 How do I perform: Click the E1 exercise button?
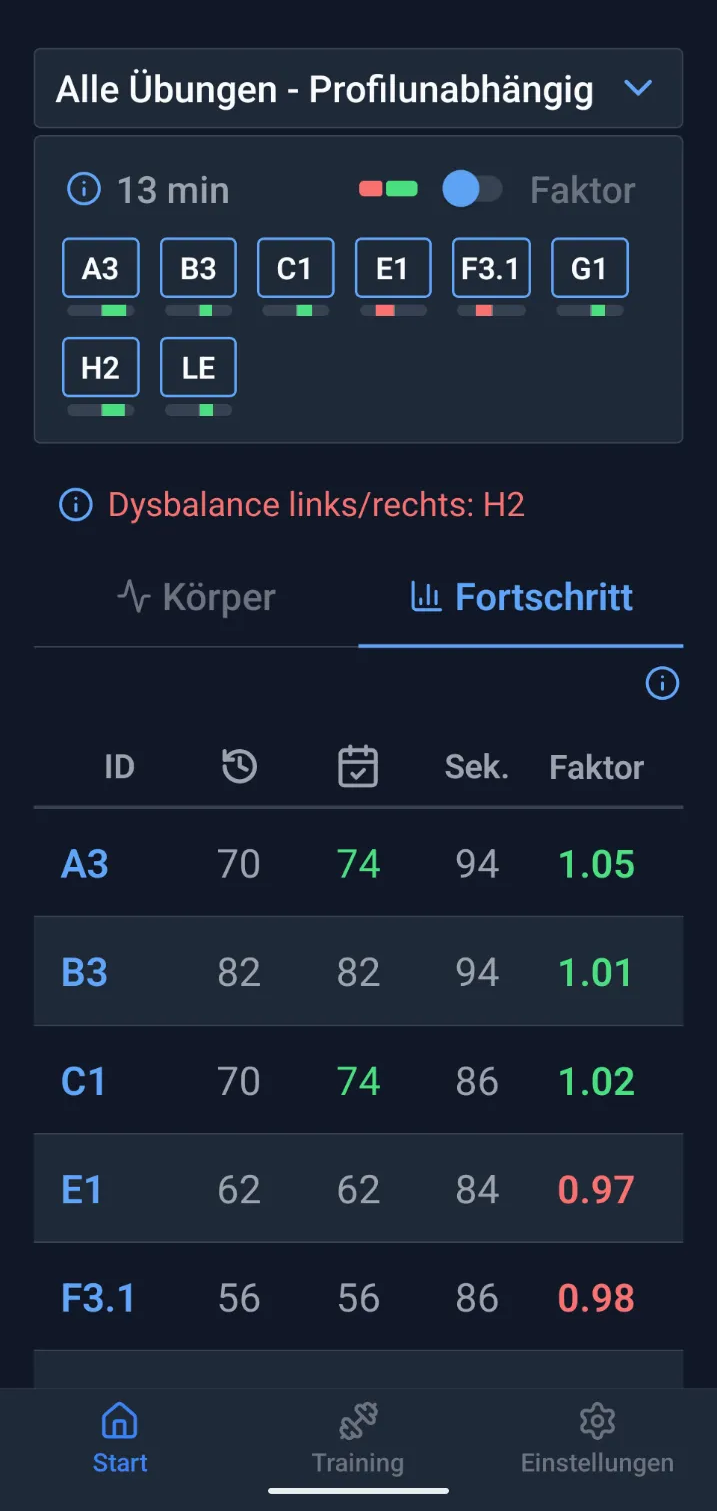pyautogui.click(x=392, y=267)
